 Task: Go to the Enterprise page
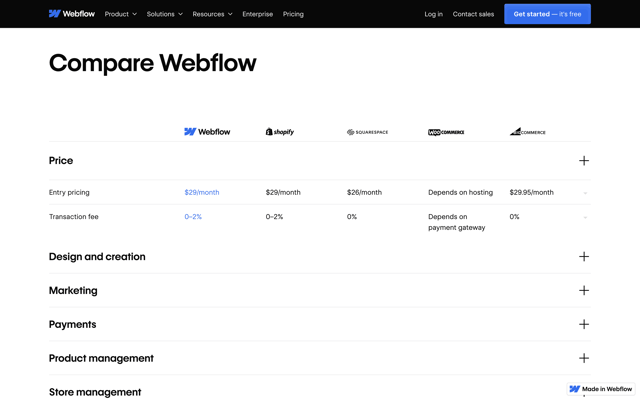click(258, 14)
